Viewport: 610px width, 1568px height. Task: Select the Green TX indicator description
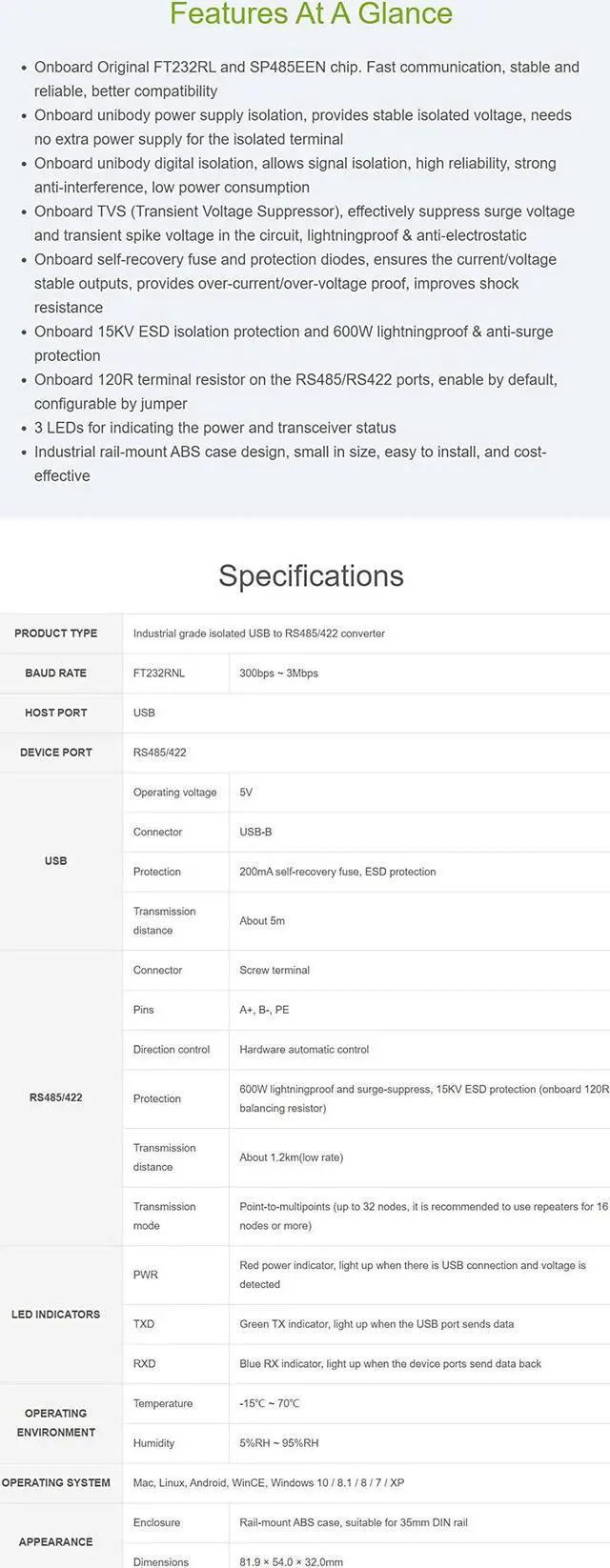(376, 1324)
